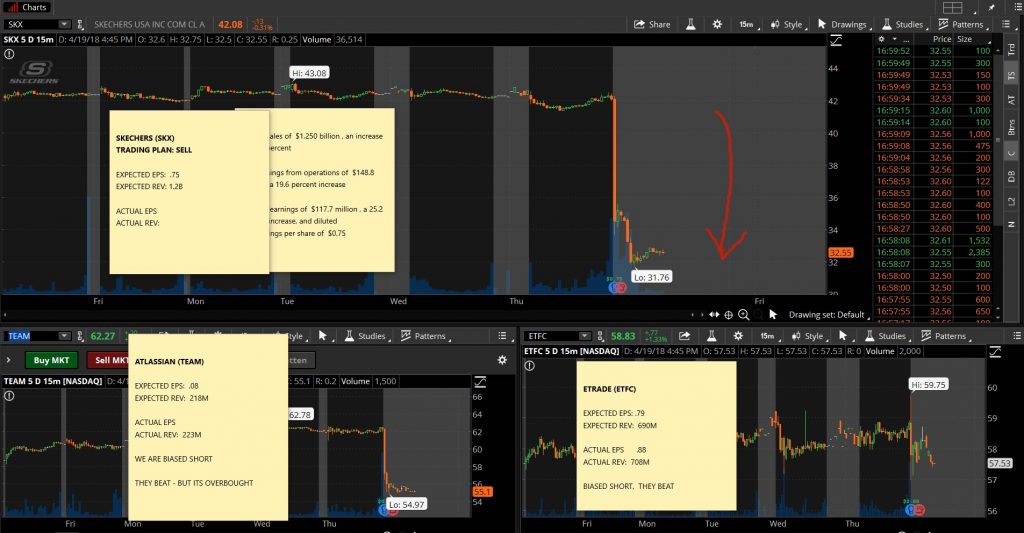Screen dimensions: 1024x533
Task: Click the zoom in magnifier below SKX chart
Action: [743, 315]
